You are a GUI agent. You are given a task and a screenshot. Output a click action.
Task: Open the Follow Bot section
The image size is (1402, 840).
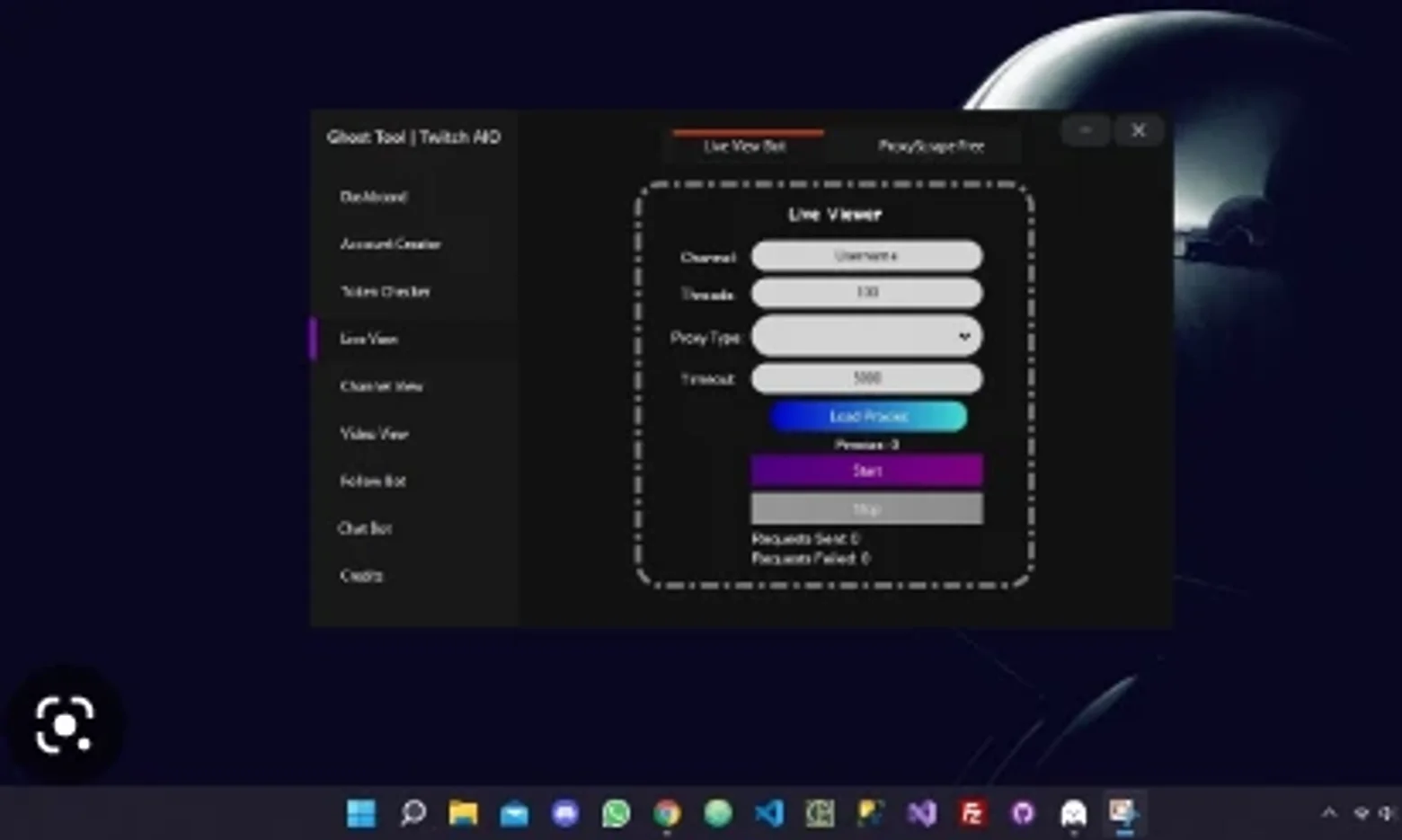(x=373, y=481)
